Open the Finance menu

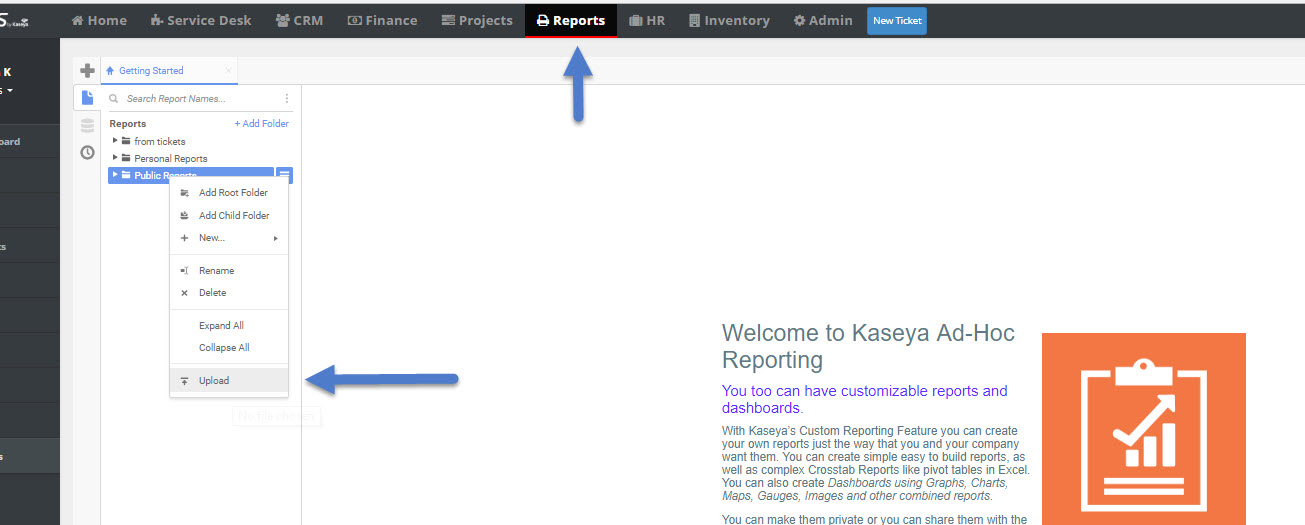click(382, 20)
